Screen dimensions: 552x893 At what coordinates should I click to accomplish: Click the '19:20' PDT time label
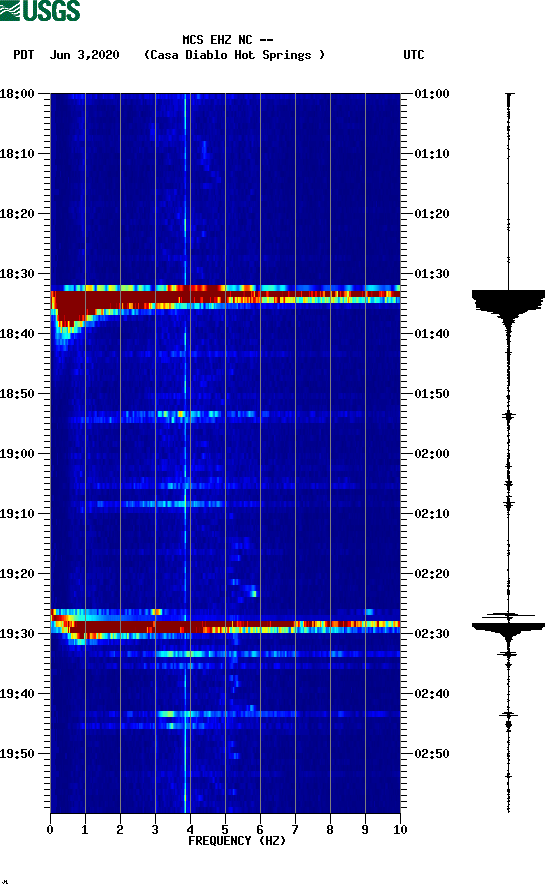pos(17,574)
